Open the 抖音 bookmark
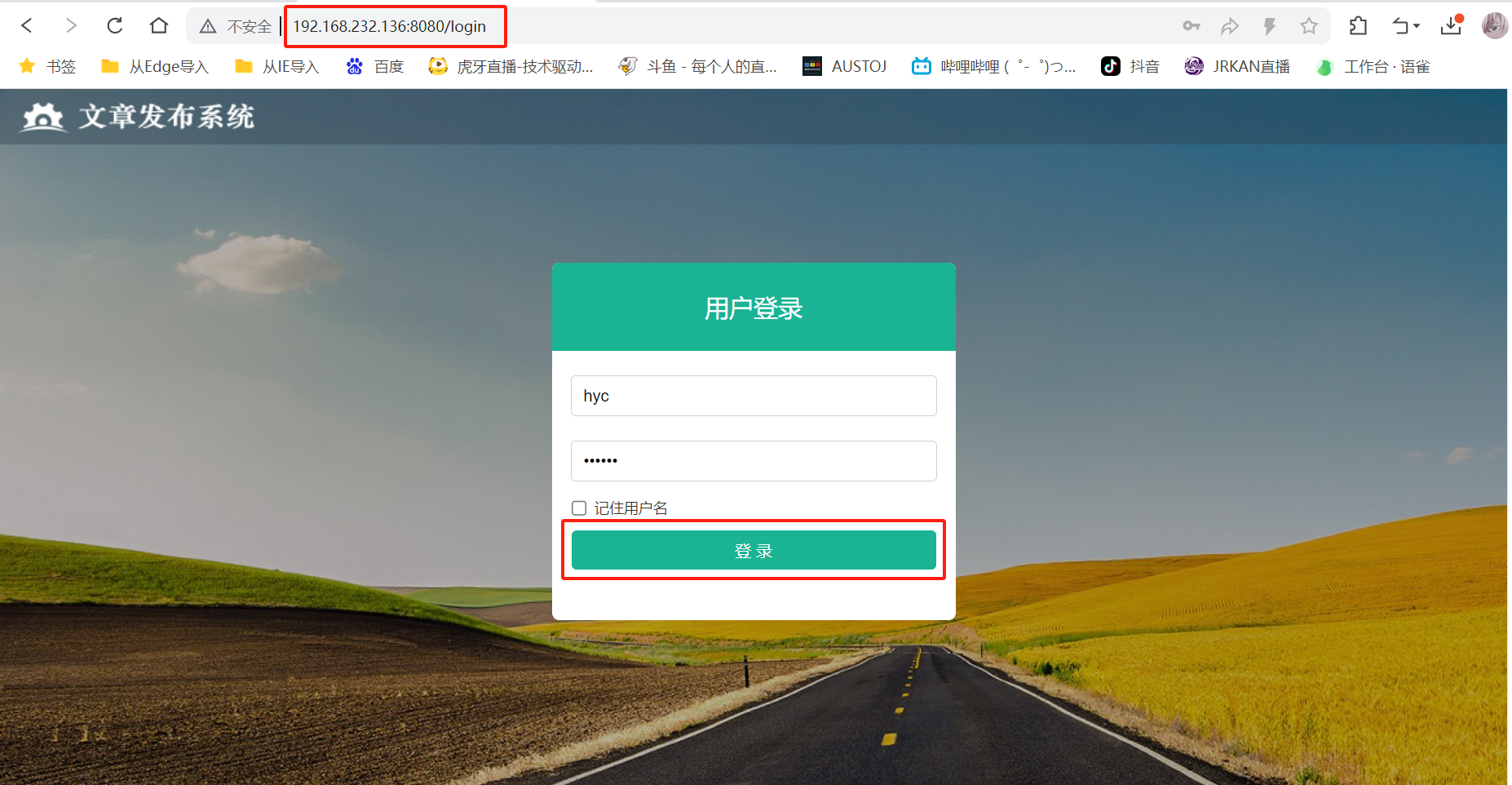Screen dimensions: 1512x785 point(1130,66)
